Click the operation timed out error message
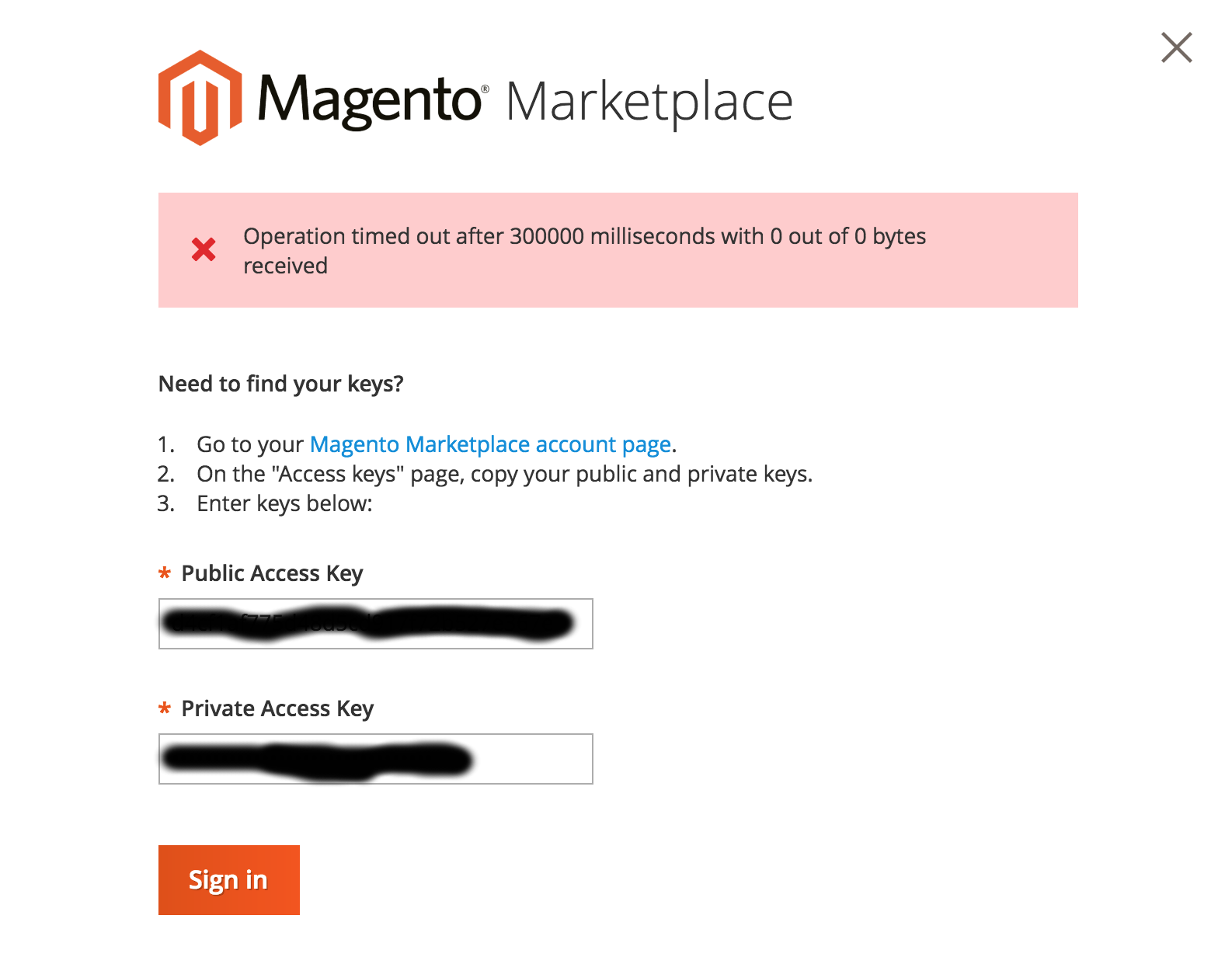The width and height of the screenshot is (1232, 971). 584,236
